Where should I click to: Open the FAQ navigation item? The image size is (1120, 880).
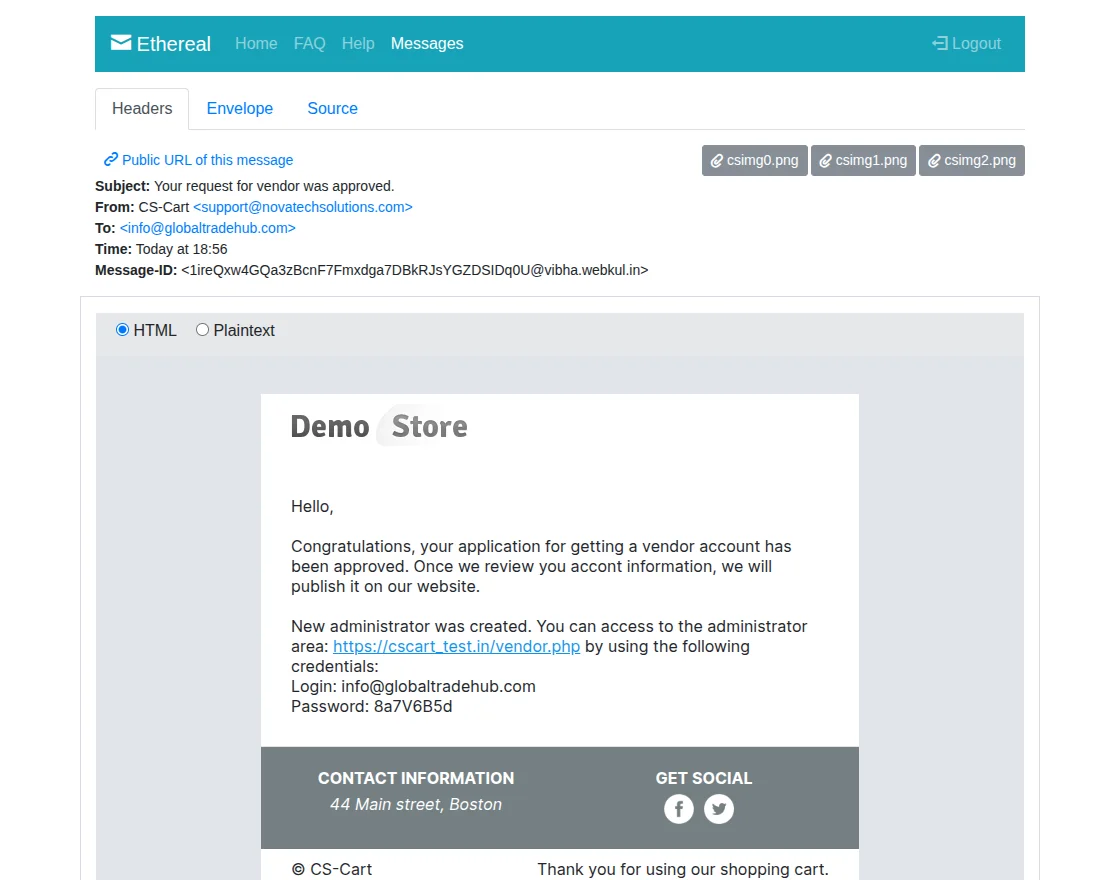(309, 44)
